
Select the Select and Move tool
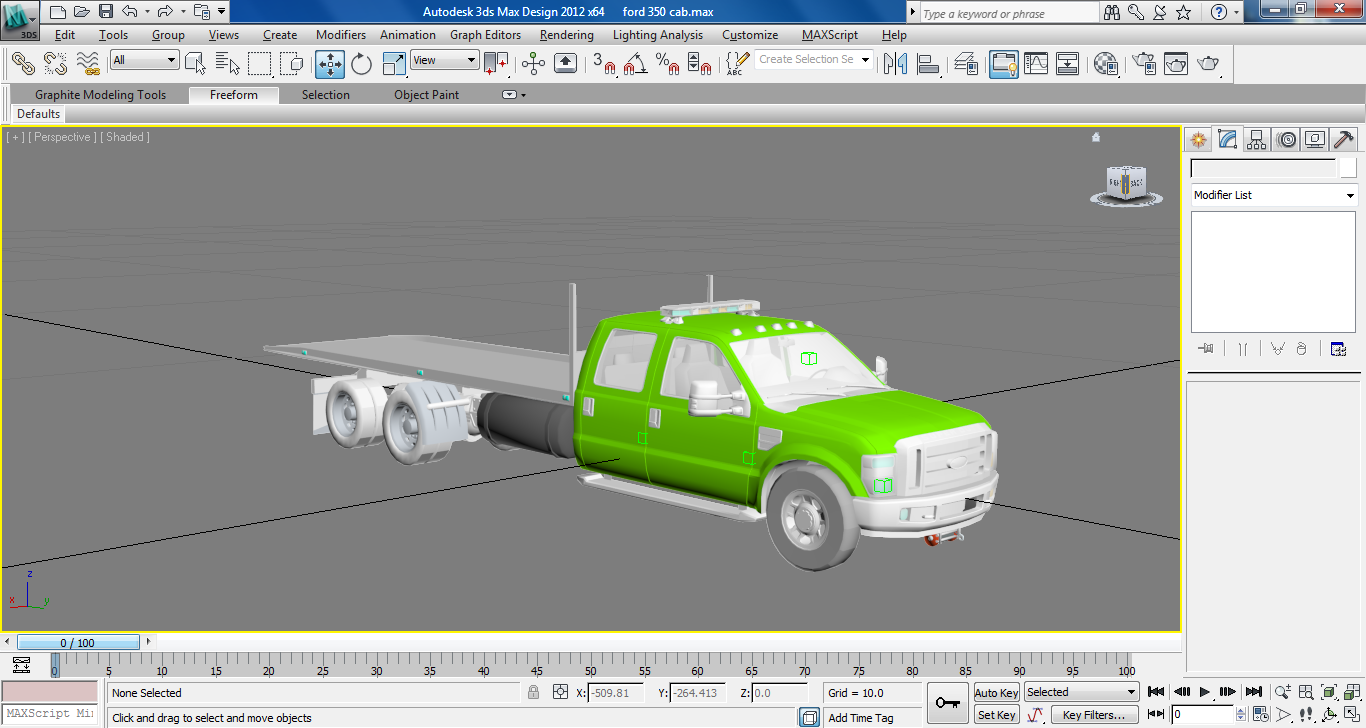[x=330, y=64]
